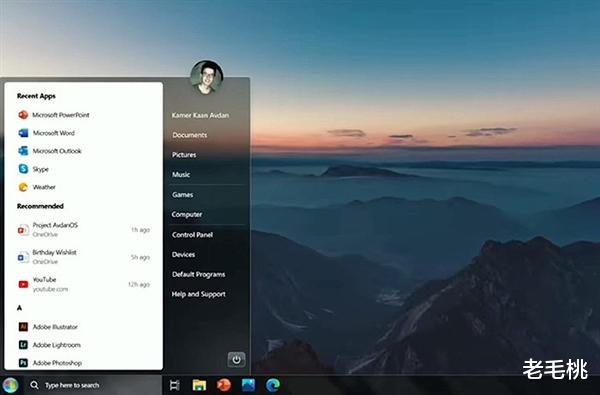Open Microsoft Edge from taskbar
The image size is (600, 395).
pos(273,385)
